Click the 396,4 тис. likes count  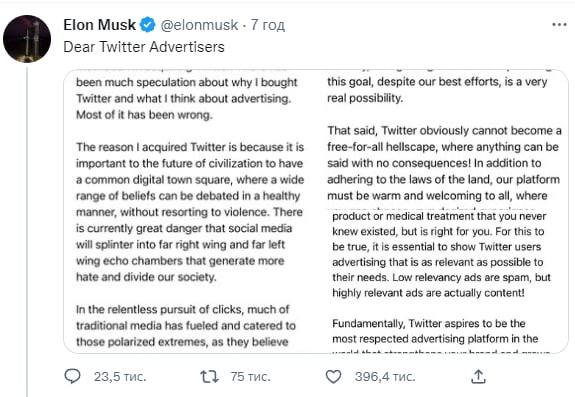(385, 376)
